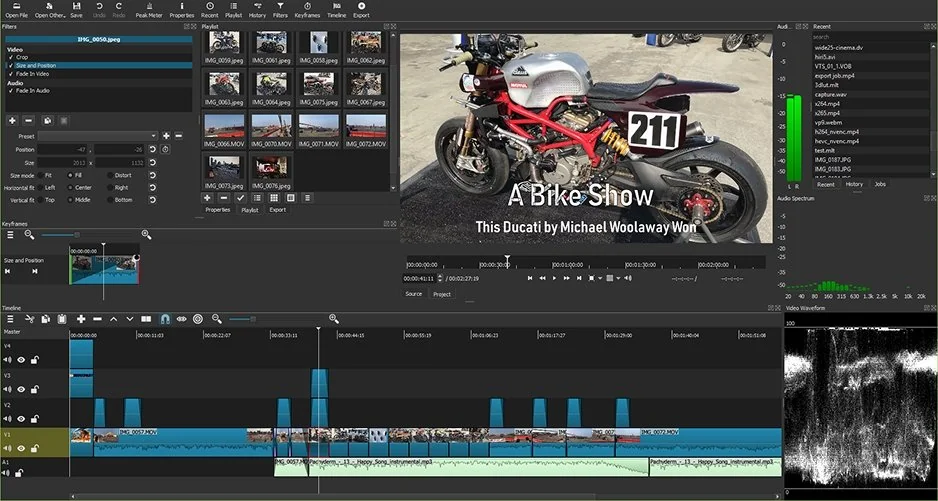Save the project using the Save icon
Screen dimensions: 938x501
77,10
